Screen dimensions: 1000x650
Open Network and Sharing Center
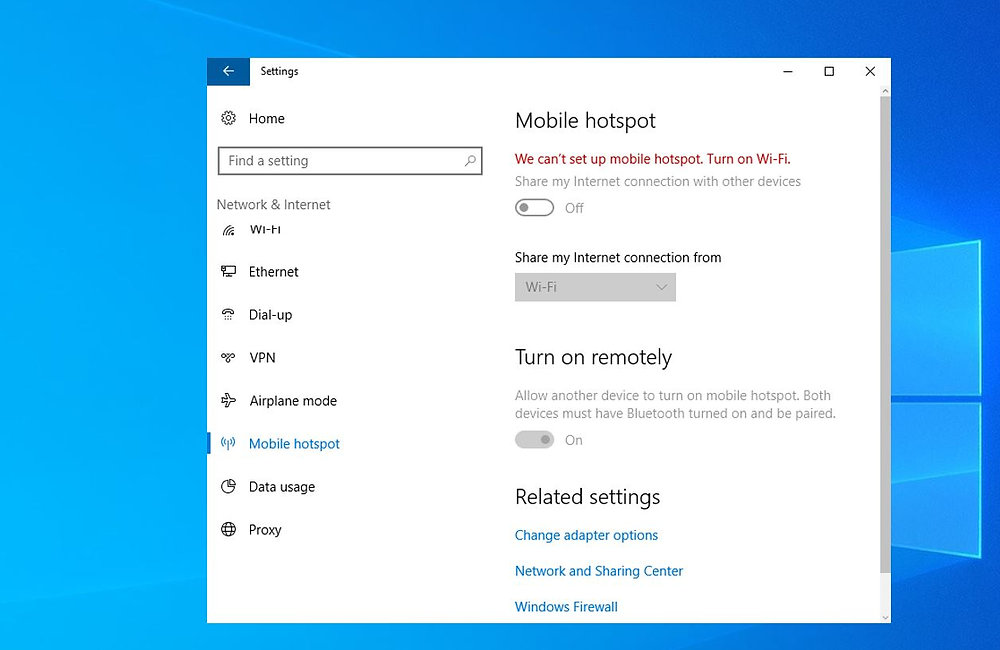point(598,570)
